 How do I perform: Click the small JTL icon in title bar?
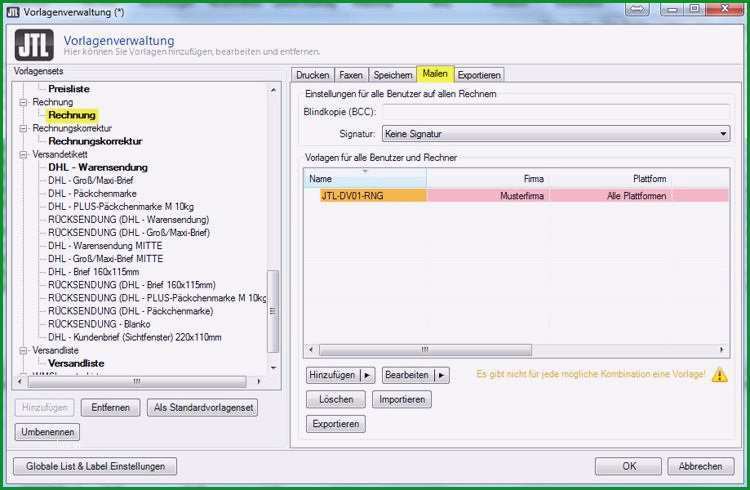click(13, 12)
